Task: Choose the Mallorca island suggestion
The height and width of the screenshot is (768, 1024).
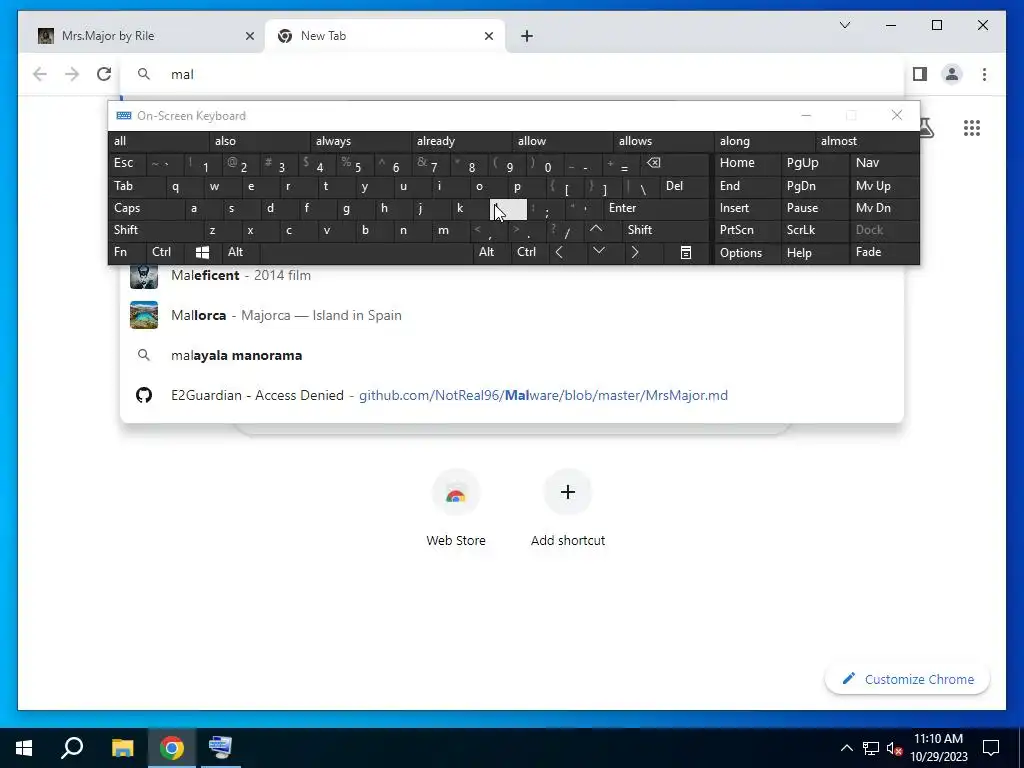Action: click(x=513, y=315)
